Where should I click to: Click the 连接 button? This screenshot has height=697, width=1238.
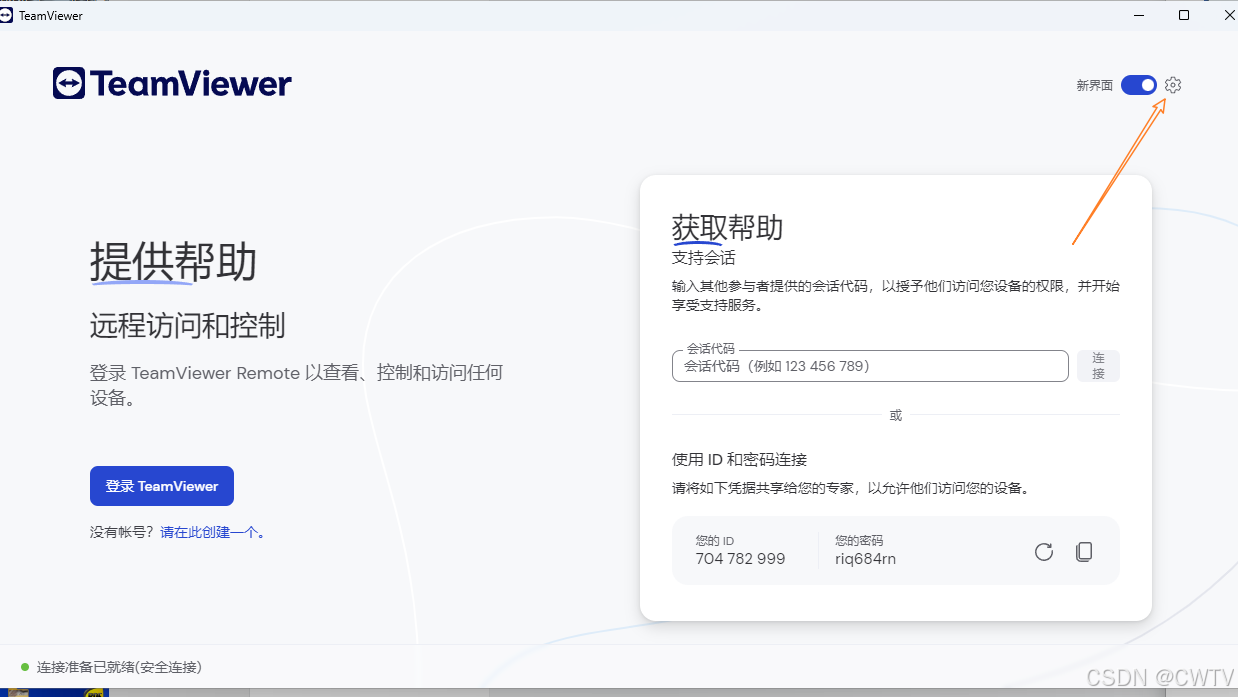tap(1098, 366)
